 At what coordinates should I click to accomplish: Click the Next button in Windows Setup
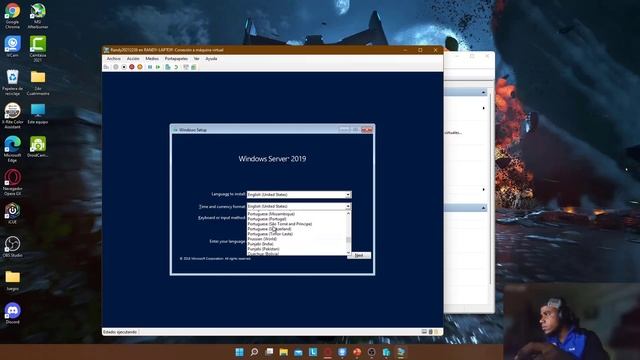point(359,255)
